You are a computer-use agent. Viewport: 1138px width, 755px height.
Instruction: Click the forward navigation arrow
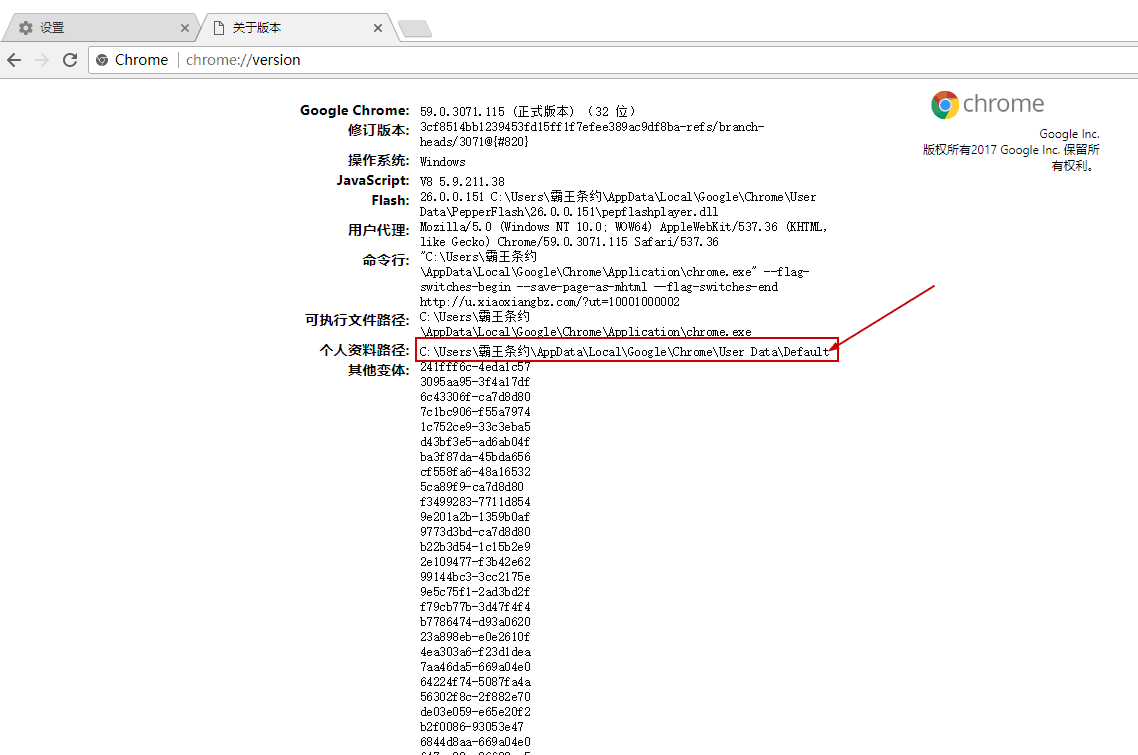pyautogui.click(x=42, y=60)
